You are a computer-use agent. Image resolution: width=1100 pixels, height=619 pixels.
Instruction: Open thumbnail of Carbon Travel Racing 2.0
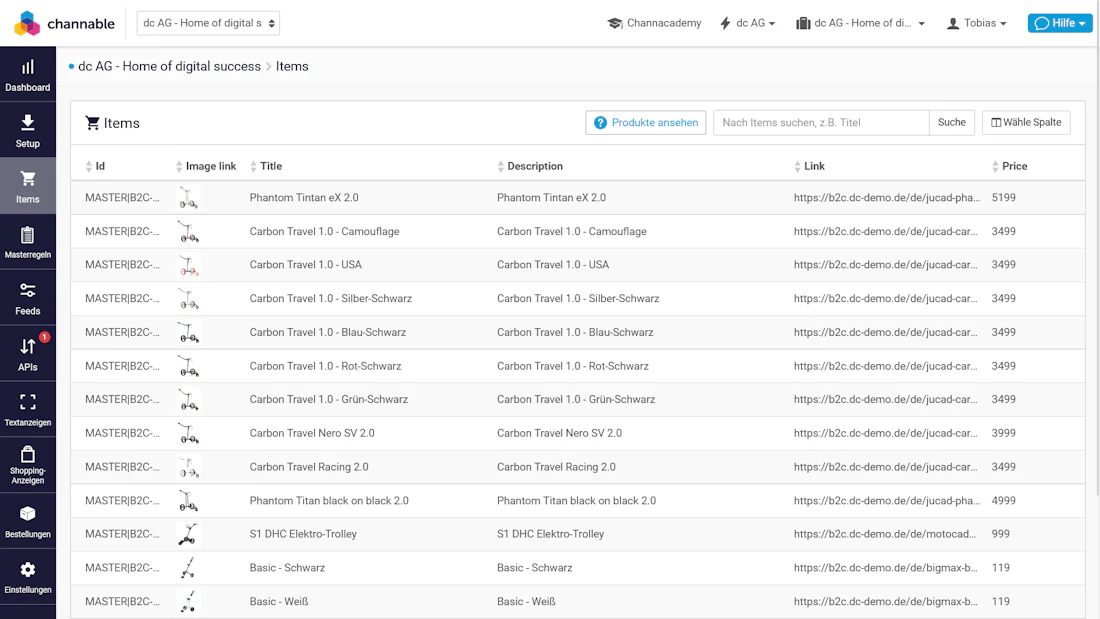coord(188,467)
